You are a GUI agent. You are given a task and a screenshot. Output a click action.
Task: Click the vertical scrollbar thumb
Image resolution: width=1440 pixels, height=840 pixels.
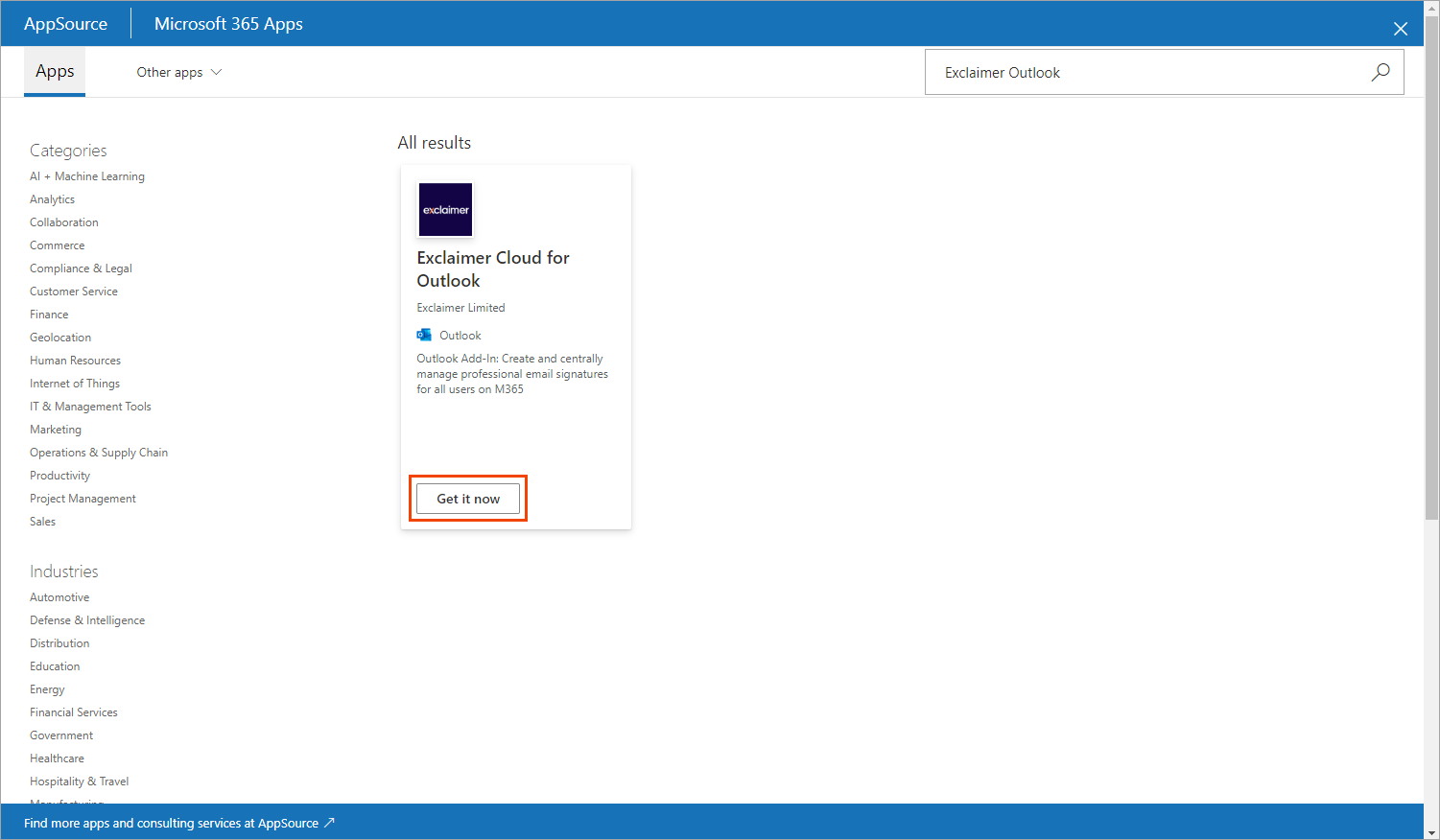pos(1431,268)
